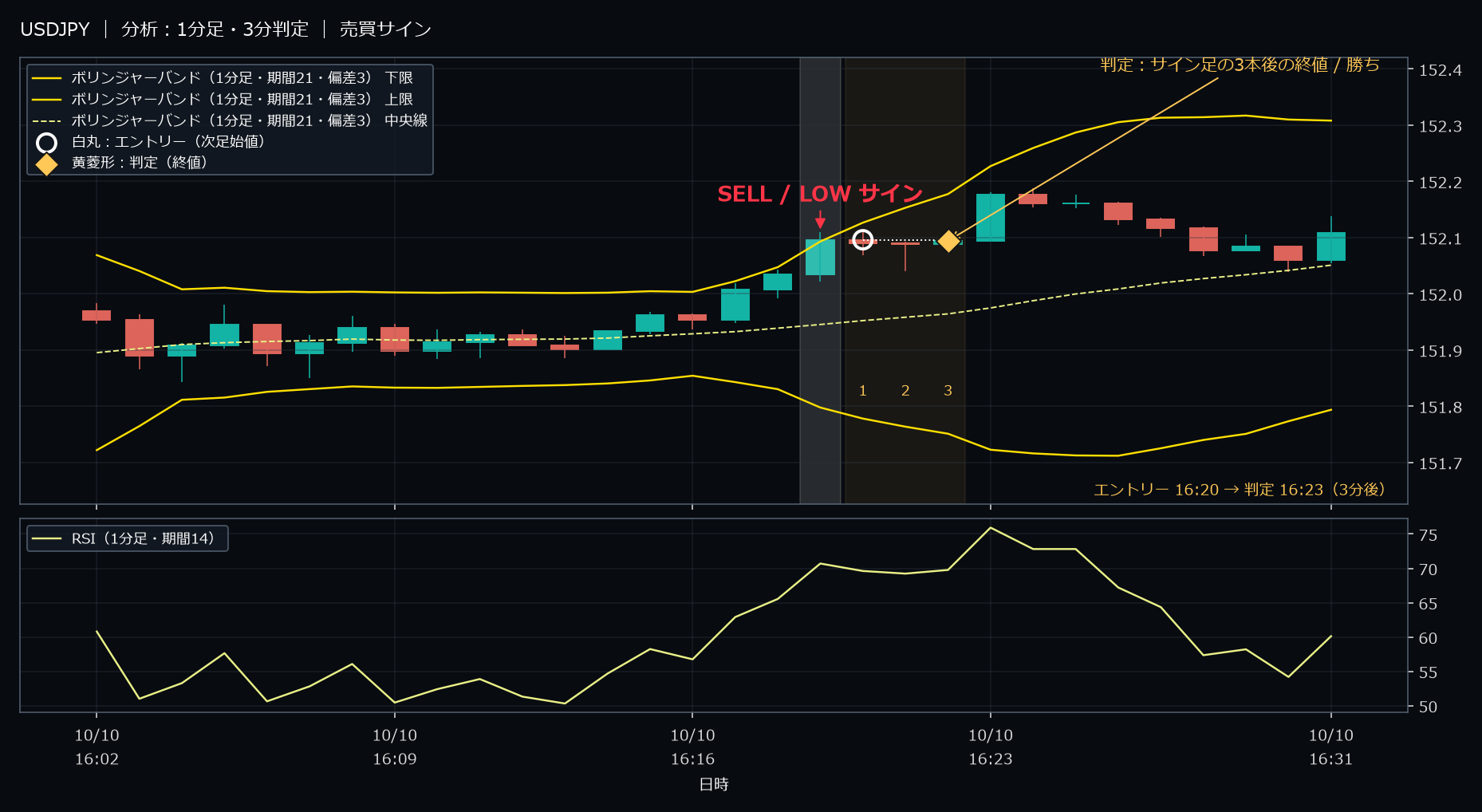The image size is (1482, 812).
Task: Click the red SELL / LOW サイン label
Action: [x=820, y=194]
